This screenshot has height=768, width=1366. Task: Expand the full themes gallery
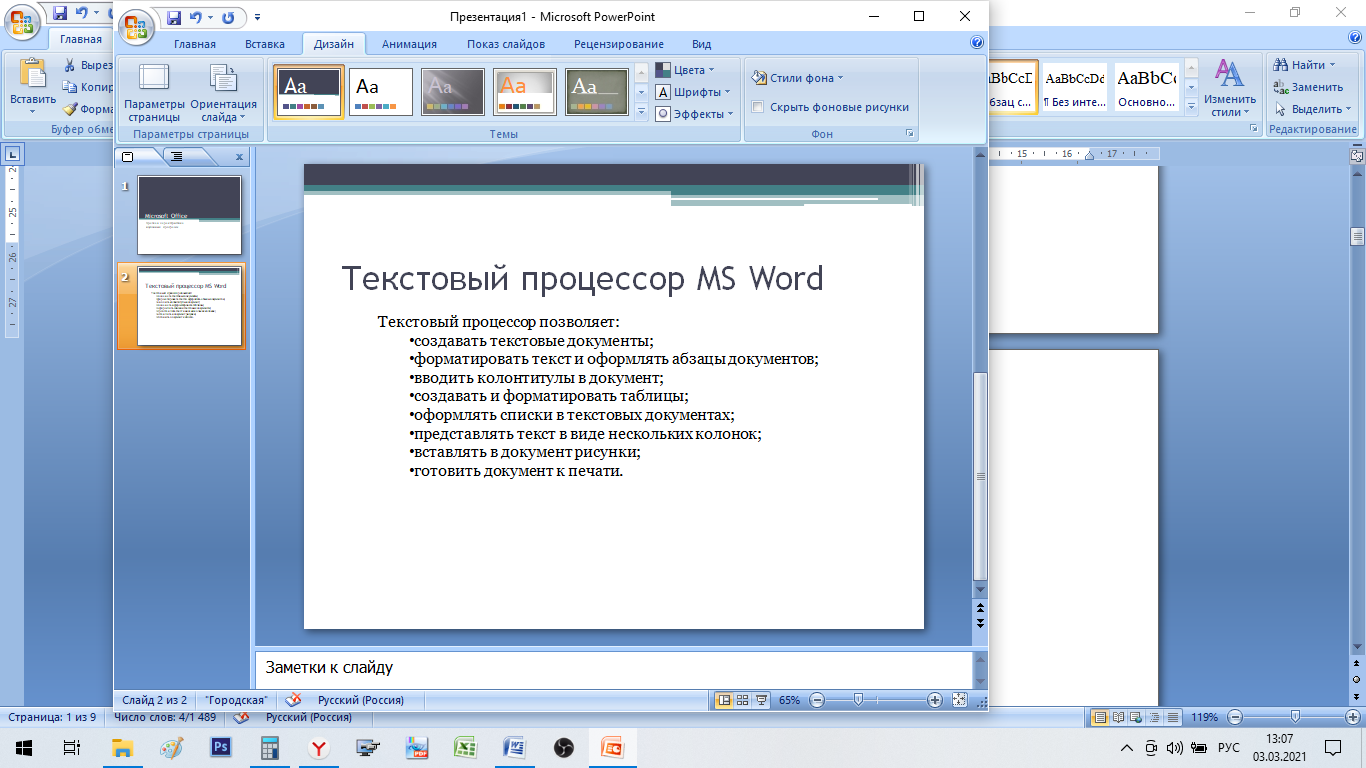click(x=641, y=112)
